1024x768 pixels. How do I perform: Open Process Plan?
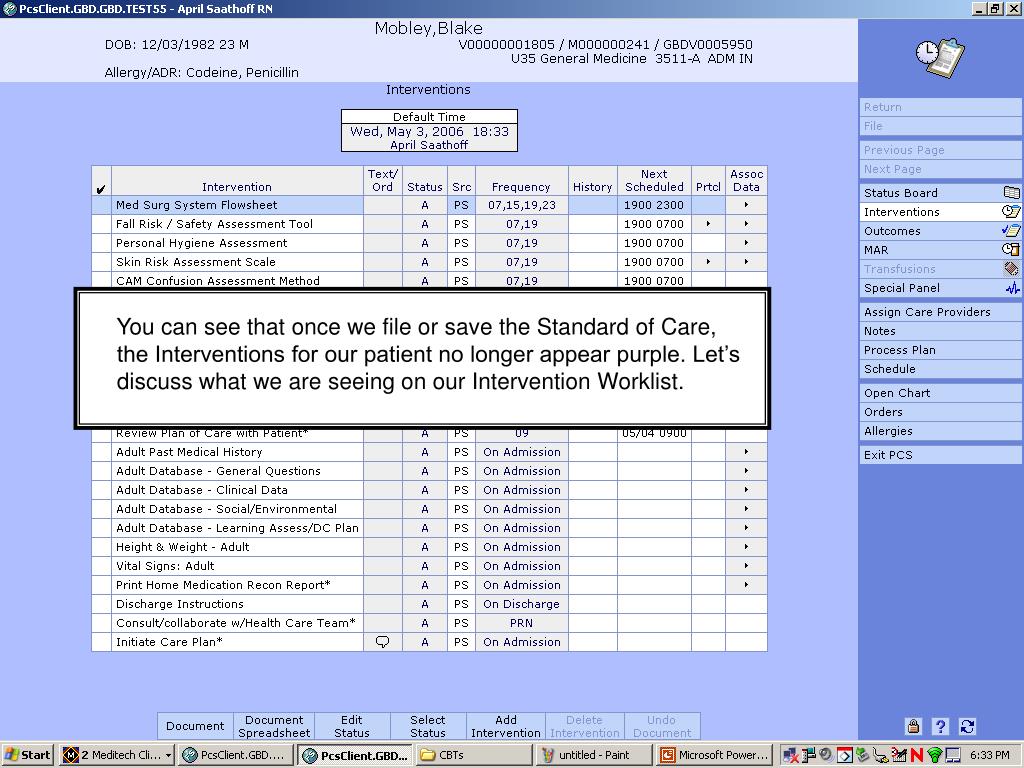pos(940,350)
